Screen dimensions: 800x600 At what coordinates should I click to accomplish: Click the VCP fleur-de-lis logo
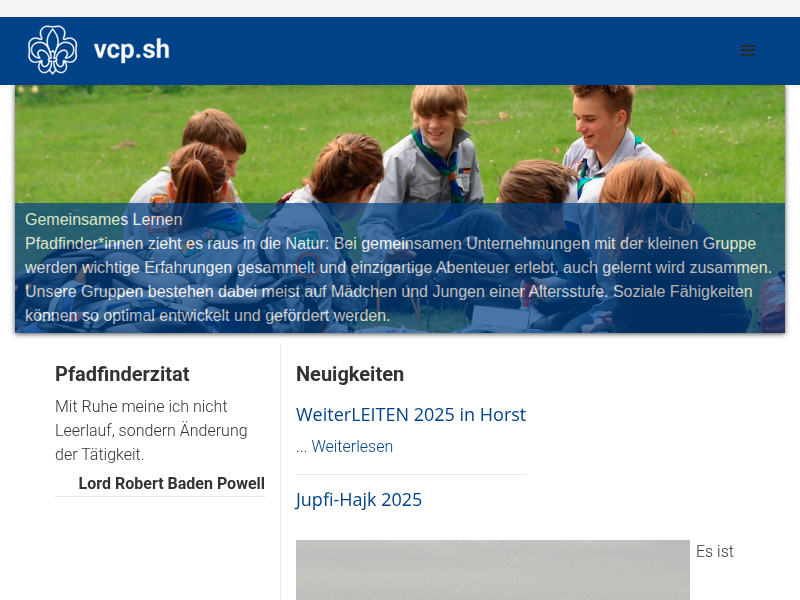[52, 50]
